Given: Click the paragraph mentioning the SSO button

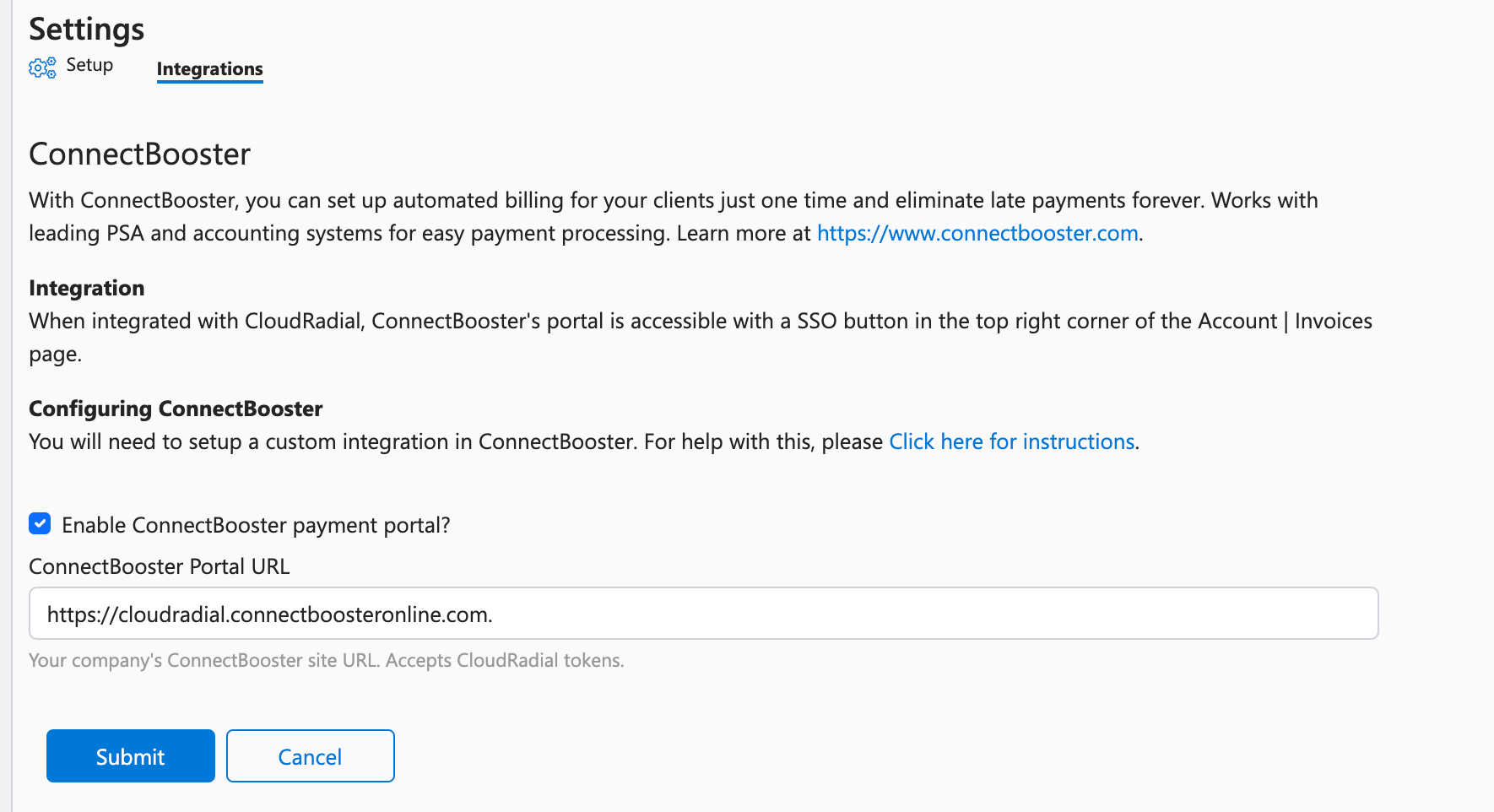Looking at the screenshot, I should [701, 338].
